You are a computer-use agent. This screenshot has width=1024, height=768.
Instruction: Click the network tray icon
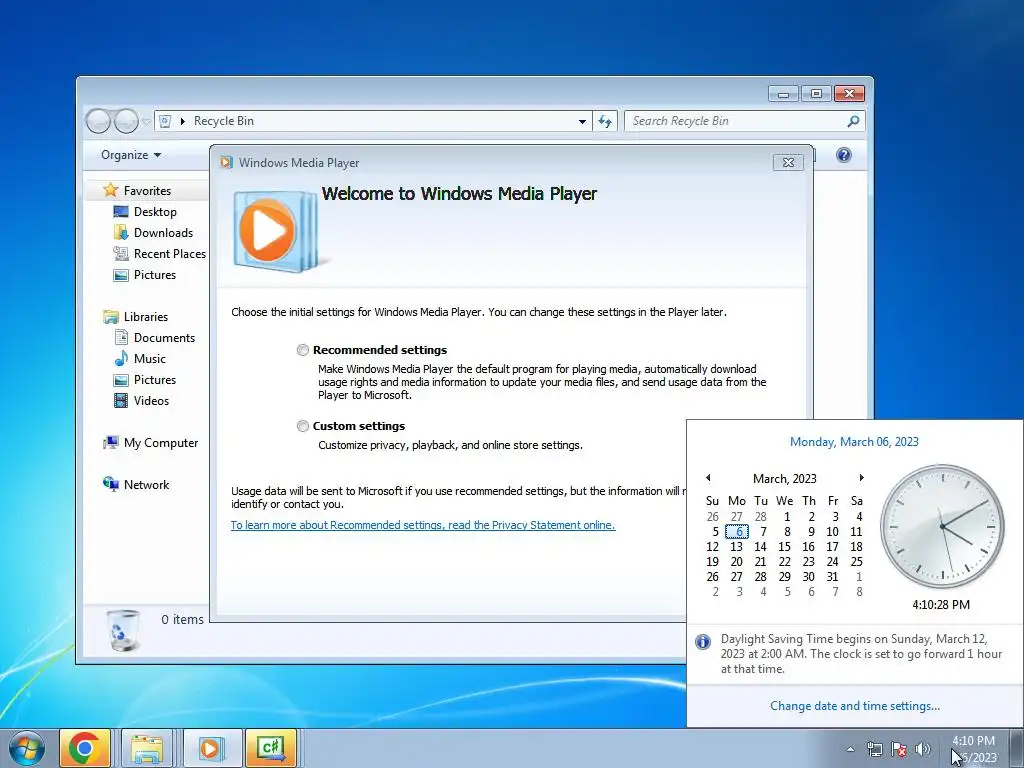tap(874, 749)
